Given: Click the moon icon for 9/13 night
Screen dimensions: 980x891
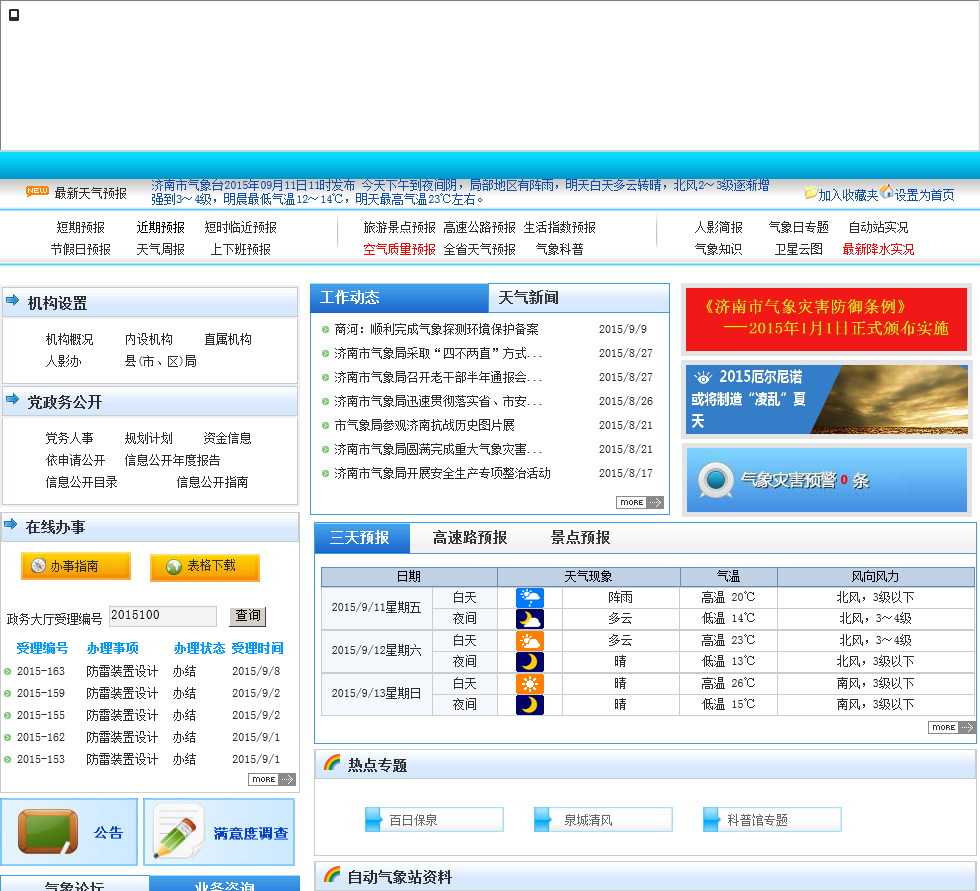Looking at the screenshot, I should pyautogui.click(x=529, y=705).
